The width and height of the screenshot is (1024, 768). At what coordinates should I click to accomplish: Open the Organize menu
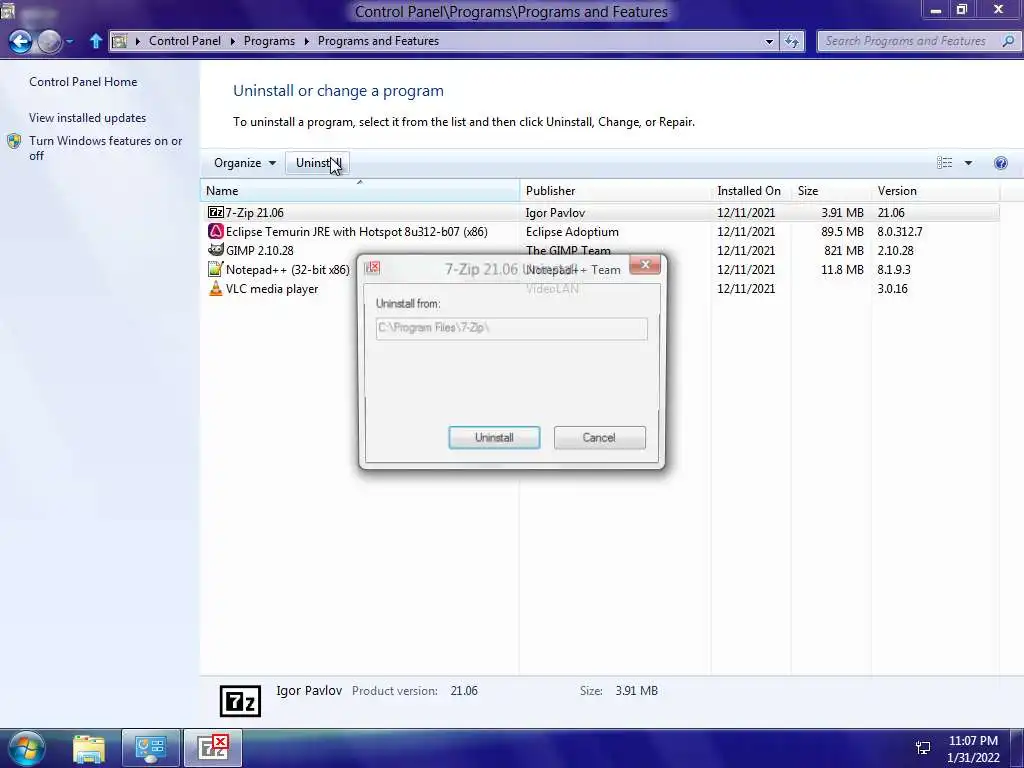coord(244,163)
